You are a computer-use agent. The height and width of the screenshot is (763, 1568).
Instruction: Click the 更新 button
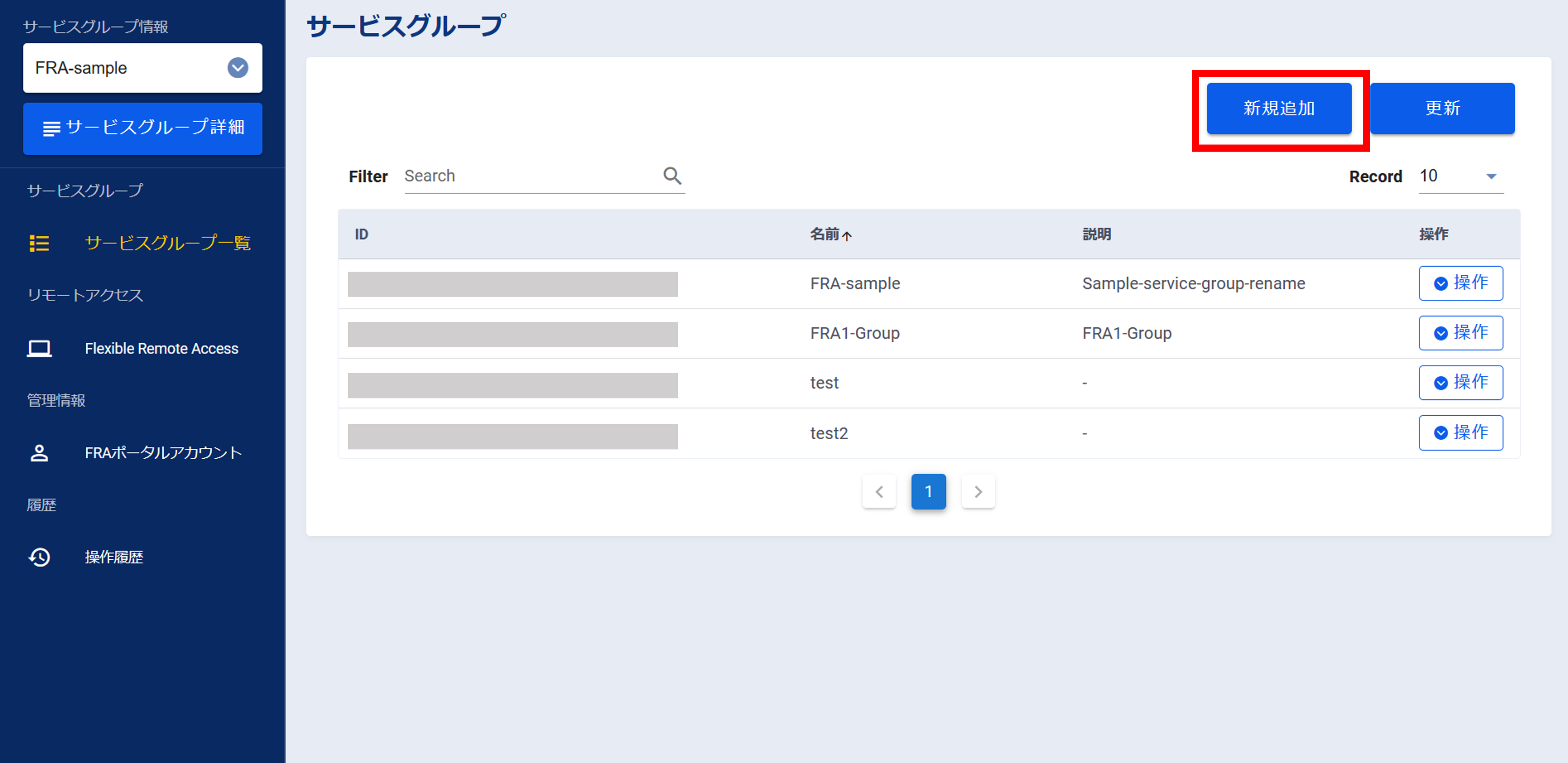pyautogui.click(x=1442, y=108)
